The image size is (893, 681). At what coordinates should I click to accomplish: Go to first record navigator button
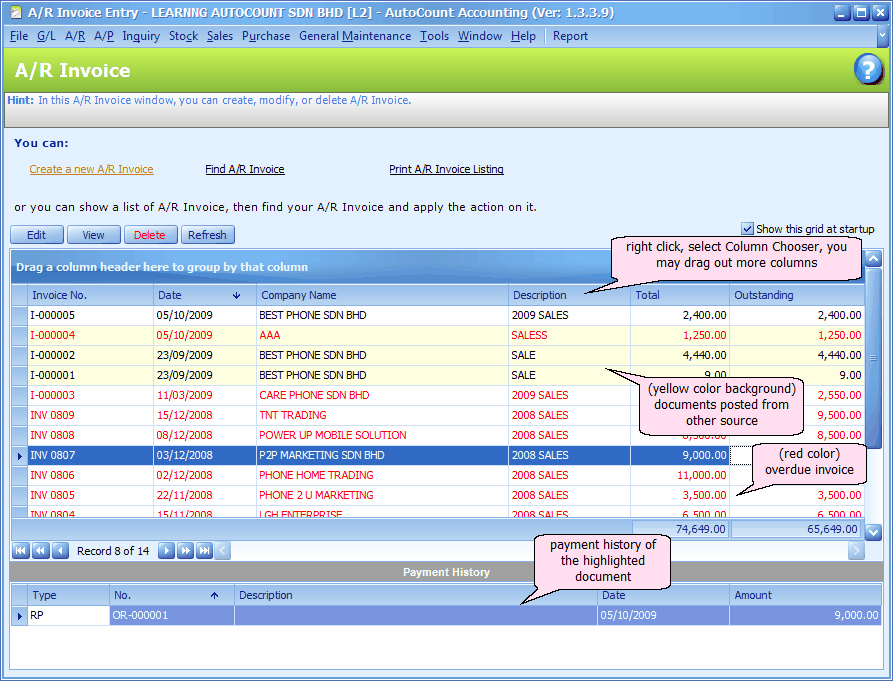click(x=21, y=551)
